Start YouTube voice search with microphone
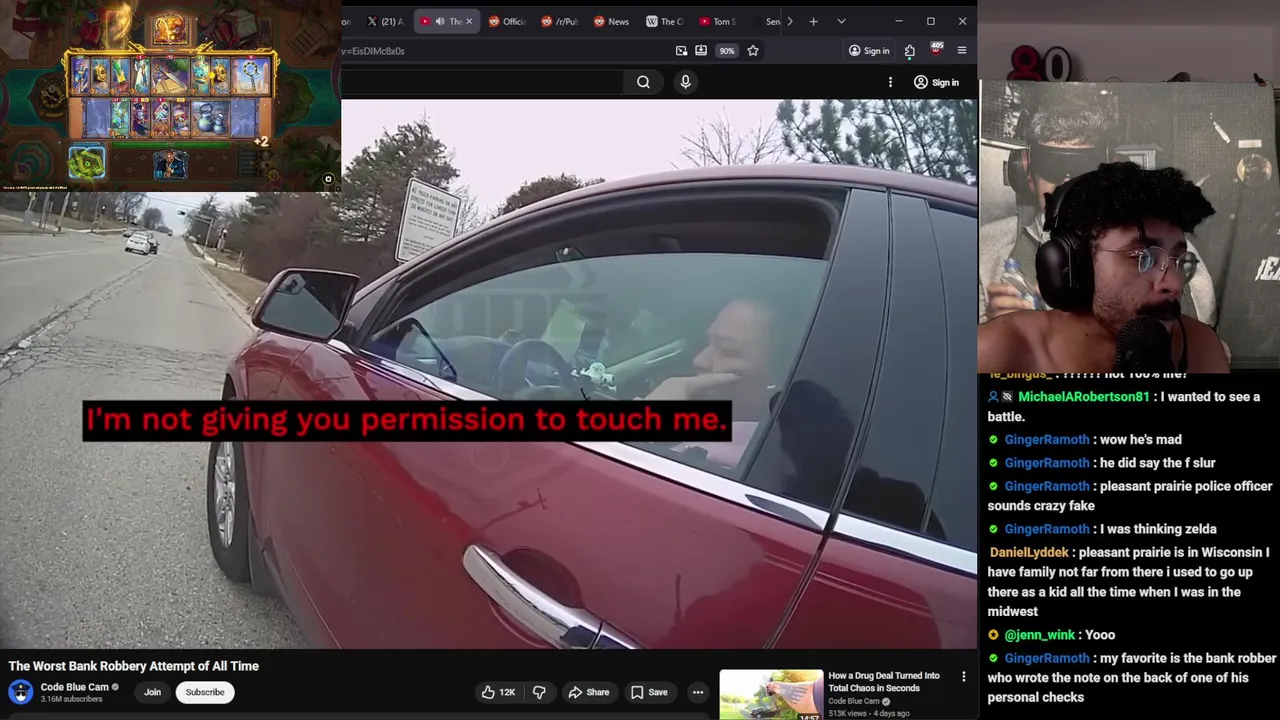The image size is (1280, 720). (685, 82)
